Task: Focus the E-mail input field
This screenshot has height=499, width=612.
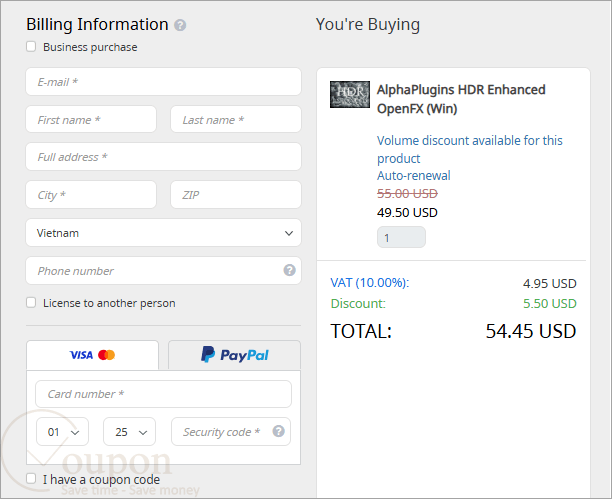Action: [164, 82]
